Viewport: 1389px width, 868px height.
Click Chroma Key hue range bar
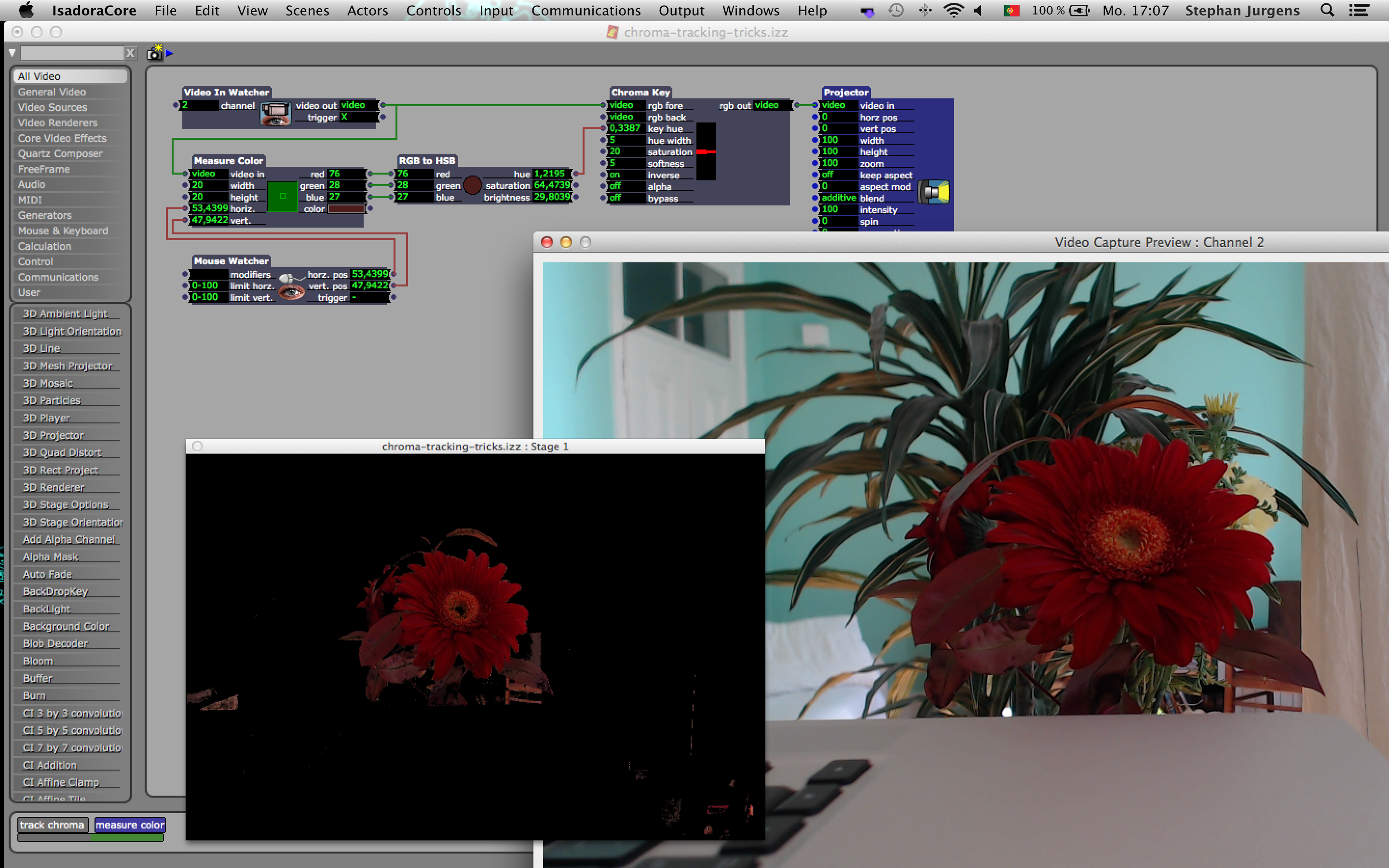(x=706, y=151)
